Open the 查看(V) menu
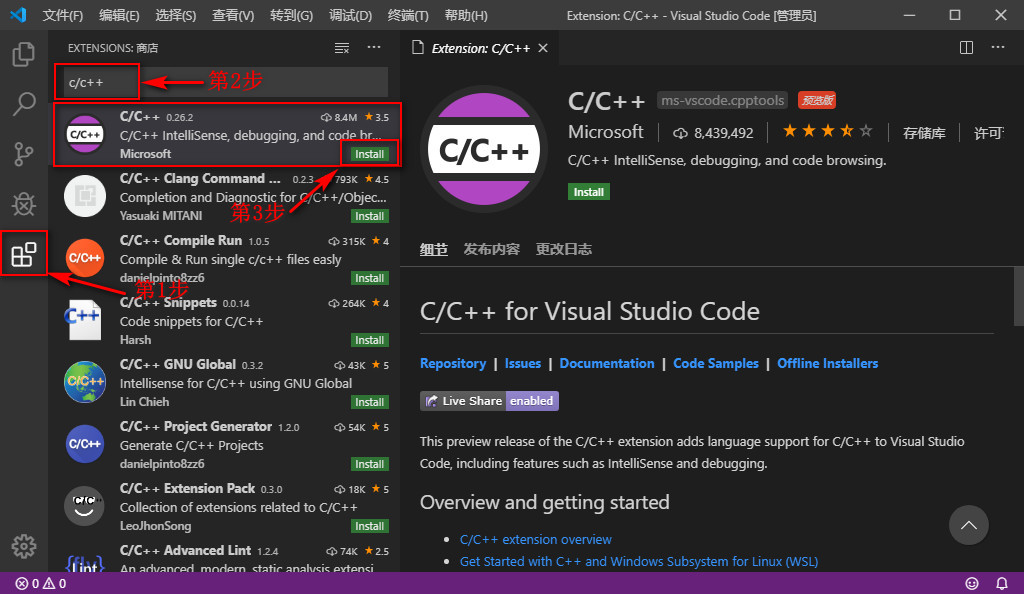1024x594 pixels. point(233,15)
